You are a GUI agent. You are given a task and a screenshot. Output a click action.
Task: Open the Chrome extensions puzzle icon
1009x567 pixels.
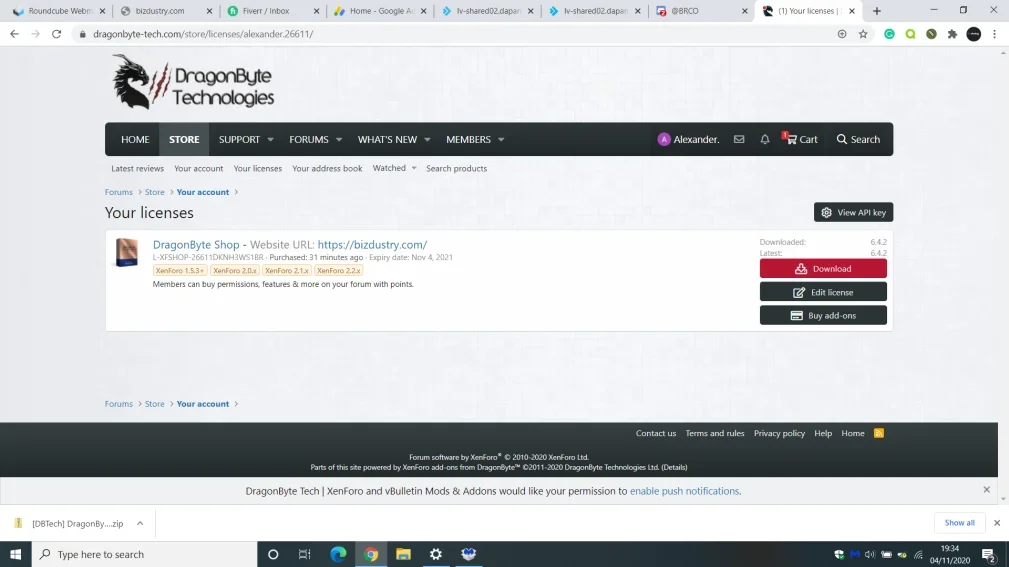pyautogui.click(x=952, y=33)
